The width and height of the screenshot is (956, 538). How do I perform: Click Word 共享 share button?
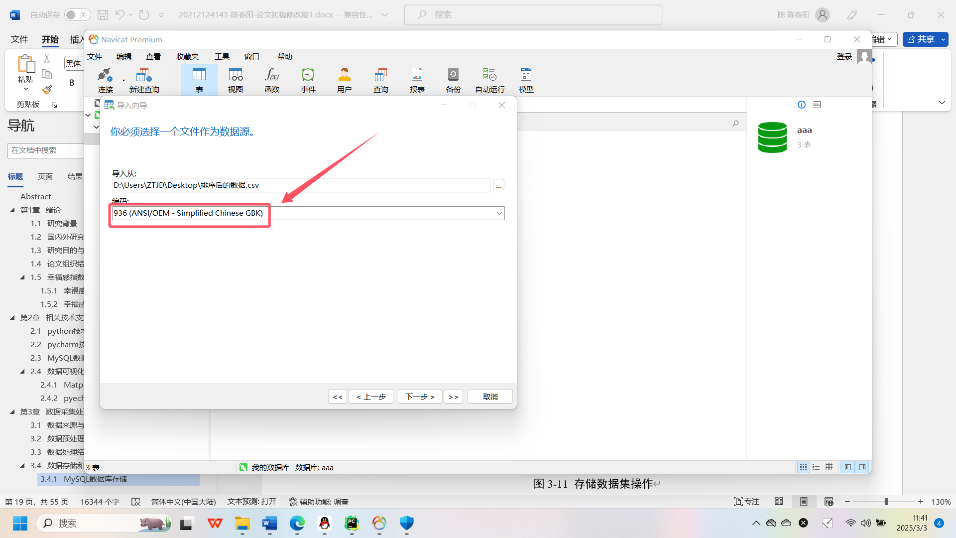[x=926, y=39]
